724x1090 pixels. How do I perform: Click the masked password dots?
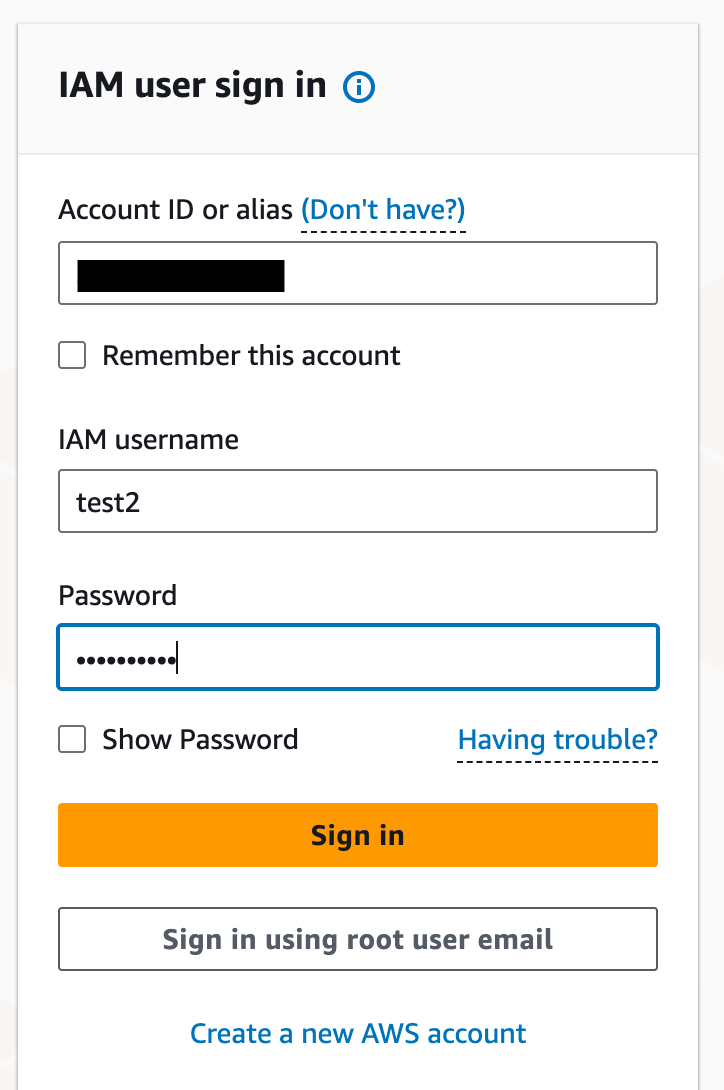click(126, 659)
